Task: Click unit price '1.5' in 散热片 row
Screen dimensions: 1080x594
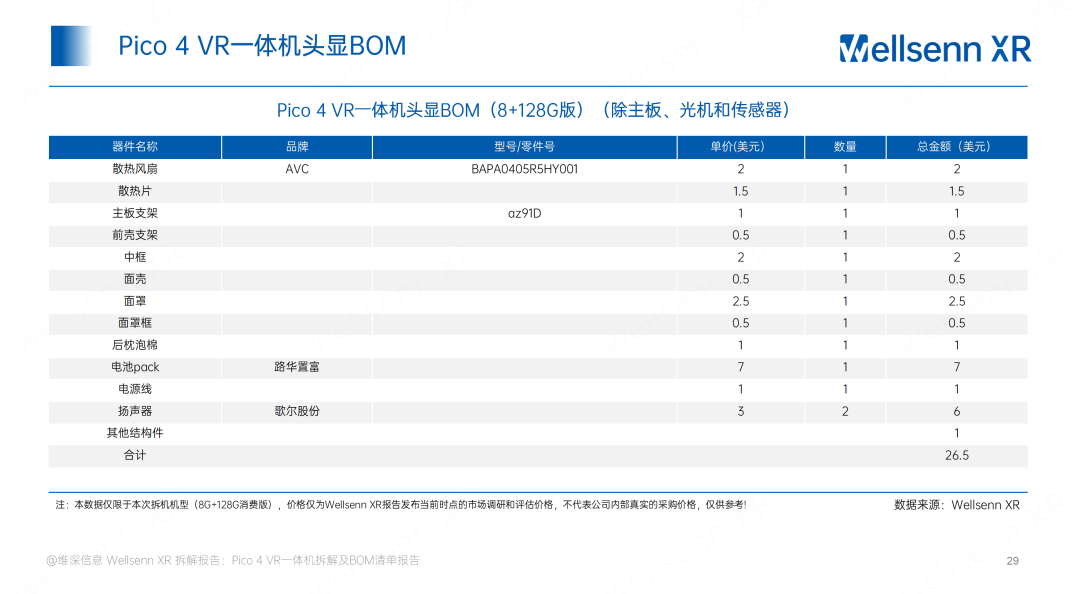Action: [740, 191]
